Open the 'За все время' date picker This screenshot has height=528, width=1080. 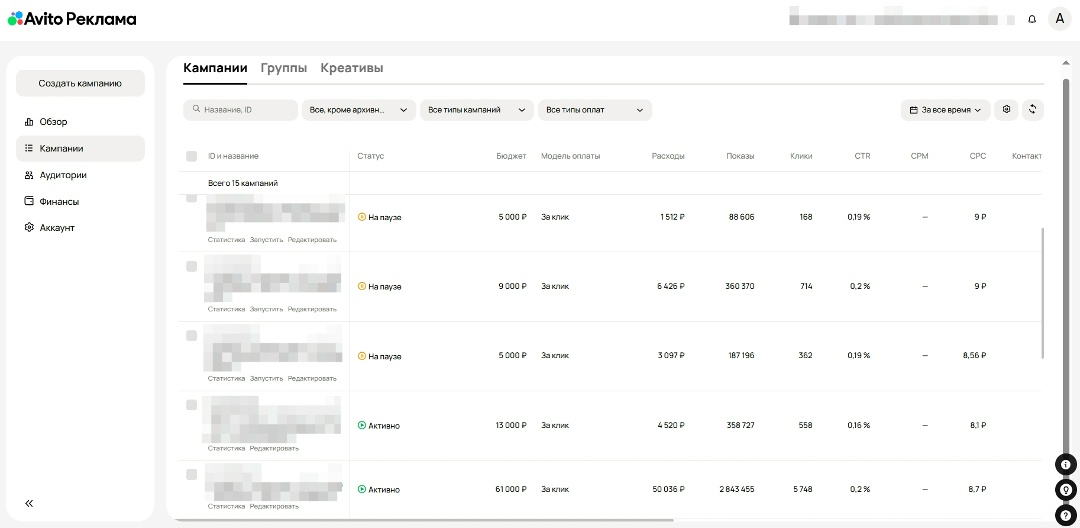[x=945, y=110]
